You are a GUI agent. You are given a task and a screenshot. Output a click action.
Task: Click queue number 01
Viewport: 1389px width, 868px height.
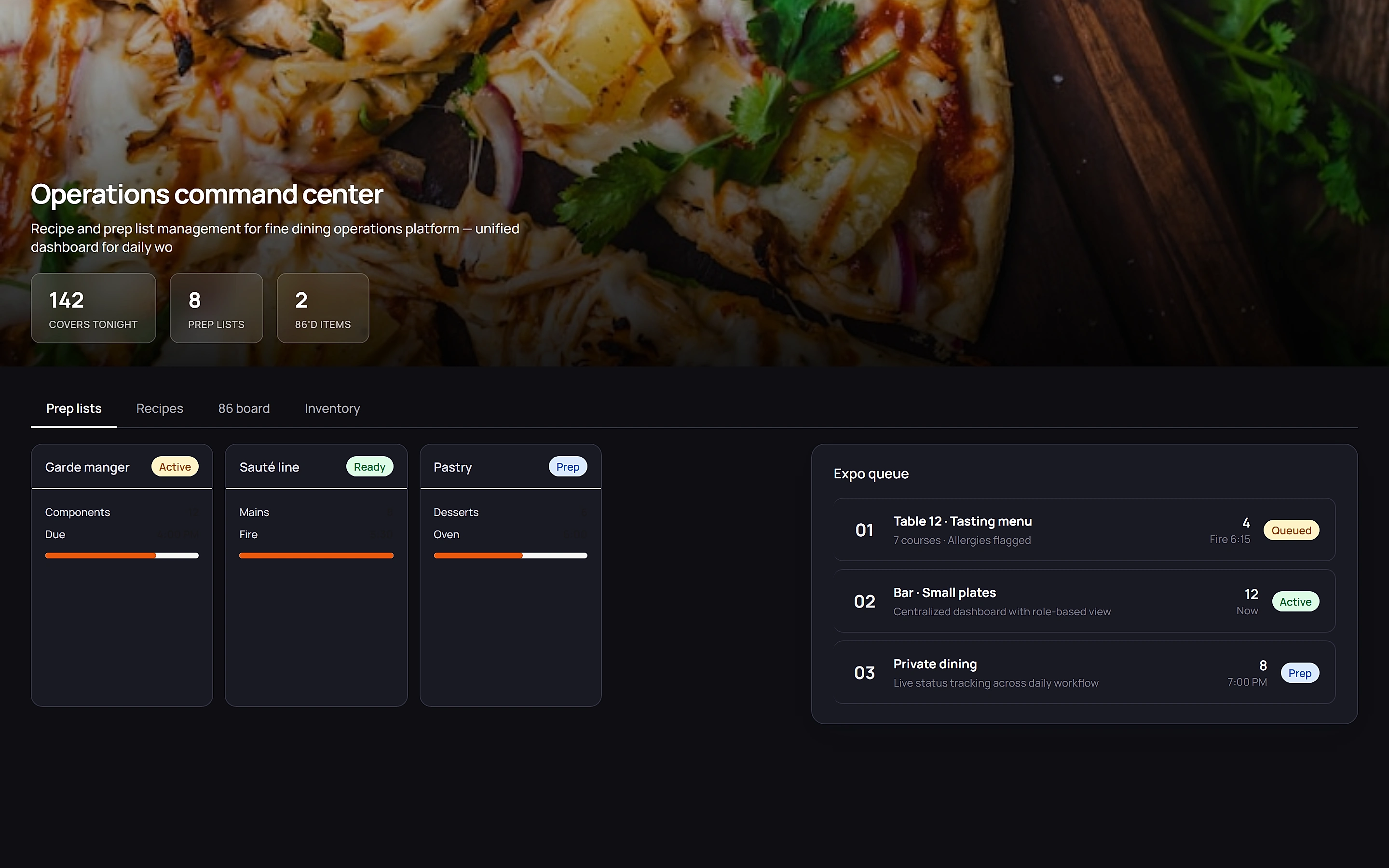coord(864,530)
